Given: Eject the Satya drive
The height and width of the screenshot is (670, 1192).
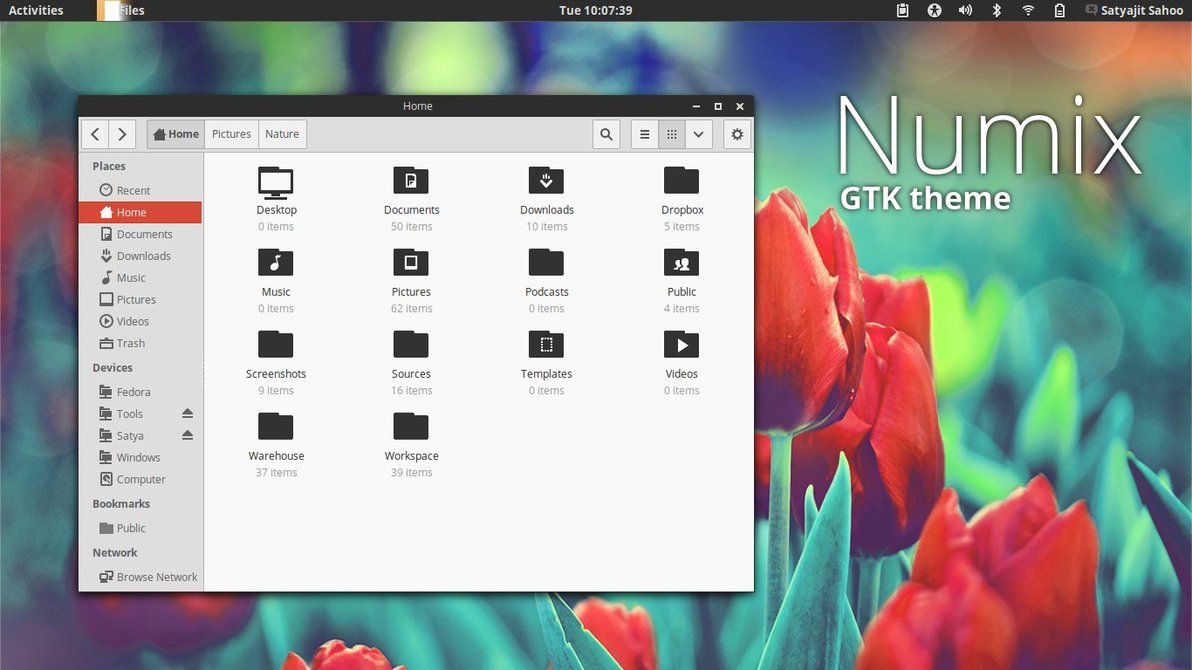Looking at the screenshot, I should click(187, 436).
